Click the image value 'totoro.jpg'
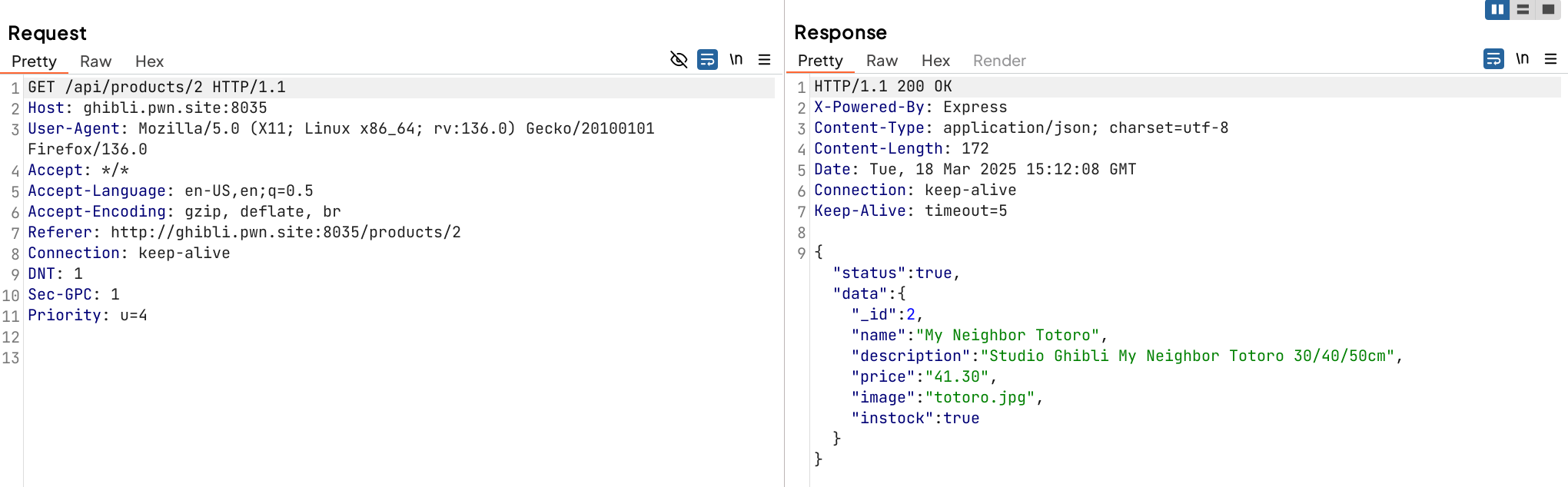The width and height of the screenshot is (1568, 487). tap(980, 398)
